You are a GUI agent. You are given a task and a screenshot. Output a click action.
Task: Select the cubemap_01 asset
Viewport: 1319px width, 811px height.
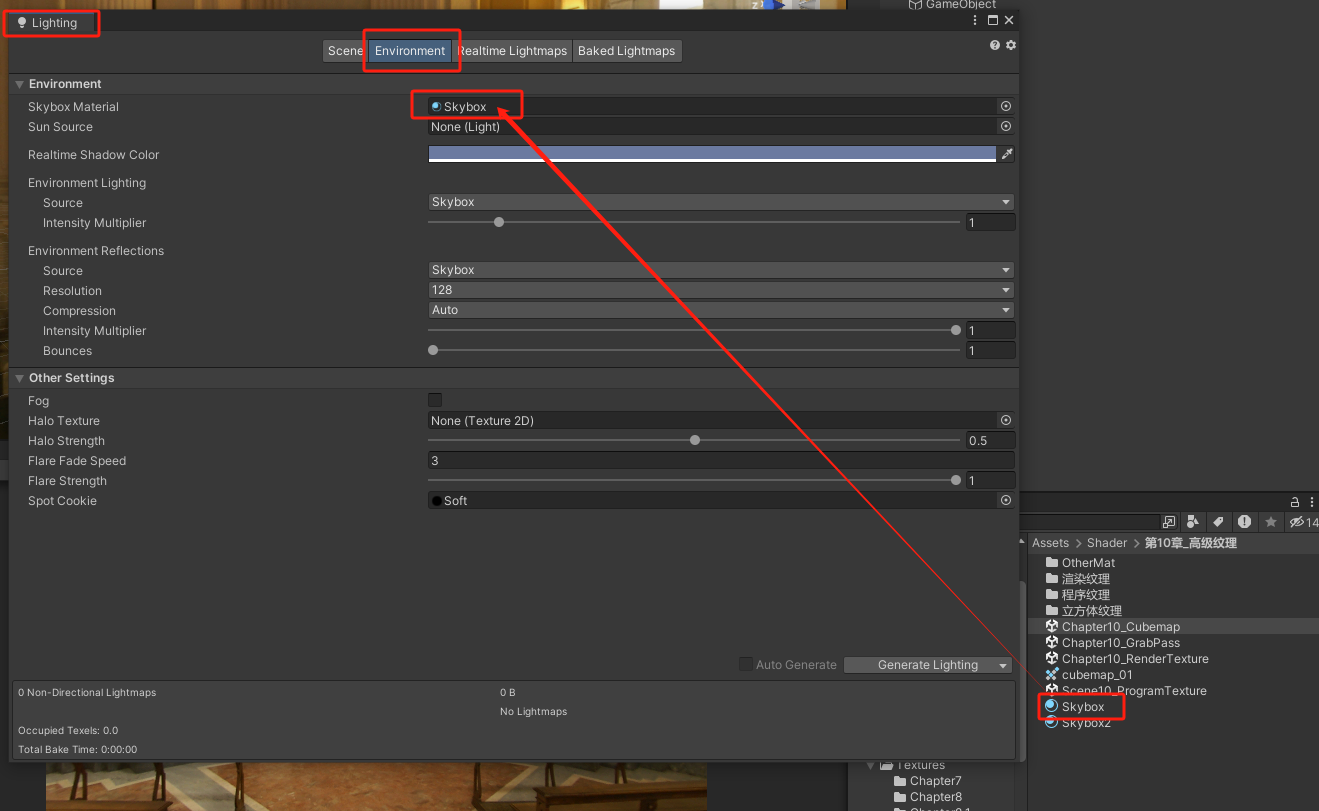click(1098, 674)
